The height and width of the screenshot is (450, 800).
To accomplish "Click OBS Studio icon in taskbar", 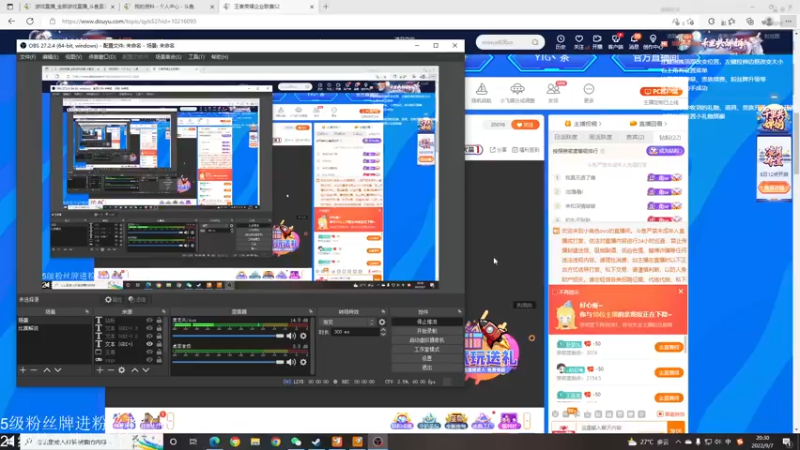I will (x=378, y=441).
